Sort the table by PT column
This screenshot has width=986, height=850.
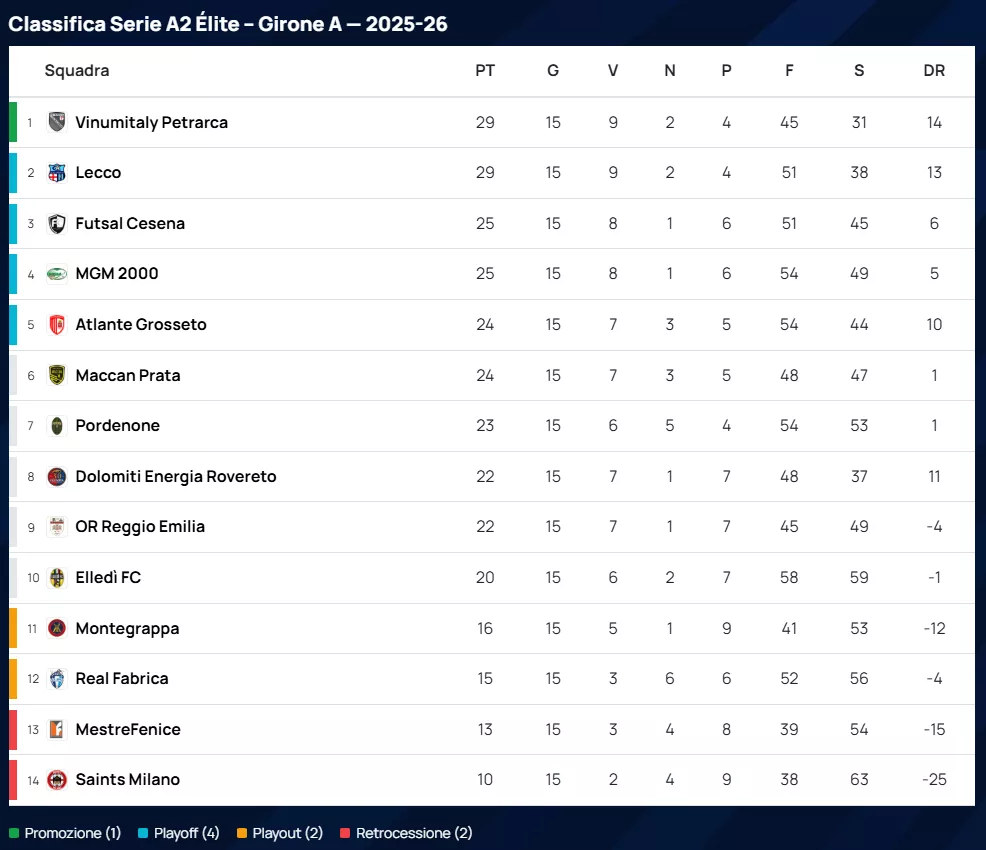485,71
